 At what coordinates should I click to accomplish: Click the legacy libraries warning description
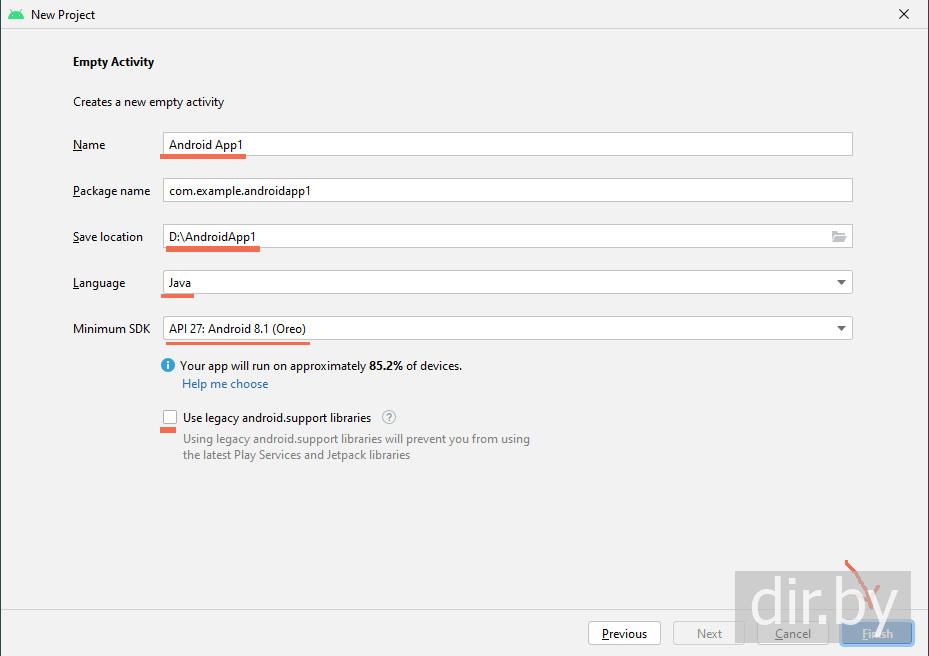pyautogui.click(x=356, y=447)
